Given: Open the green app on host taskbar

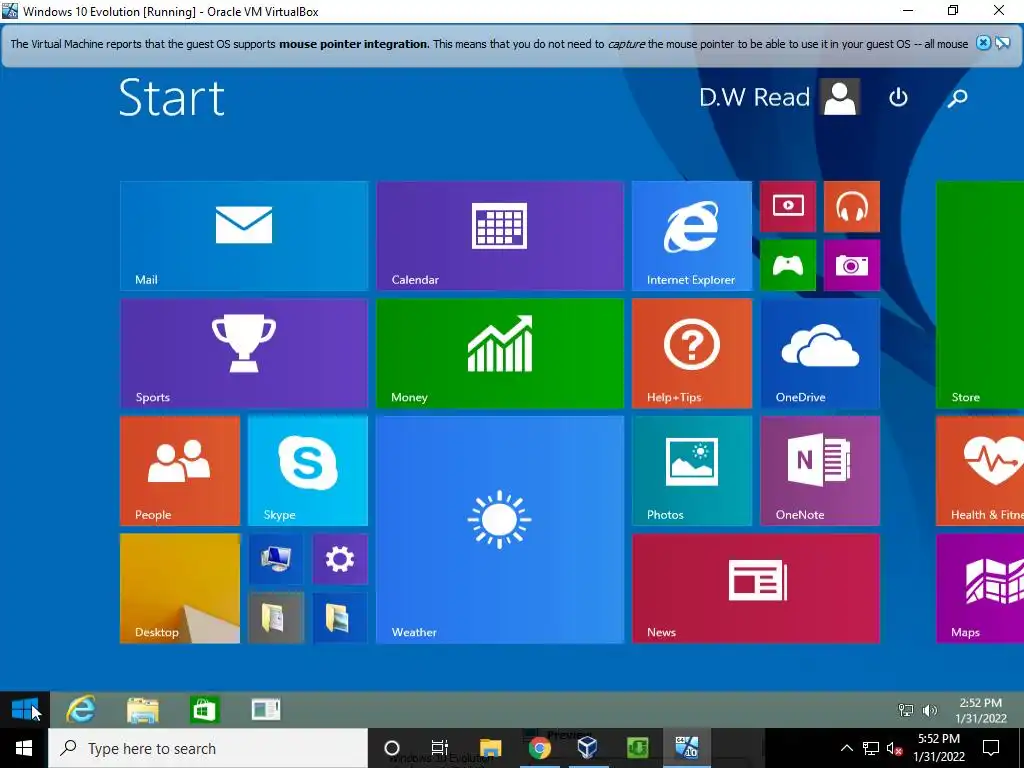Looking at the screenshot, I should (637, 748).
